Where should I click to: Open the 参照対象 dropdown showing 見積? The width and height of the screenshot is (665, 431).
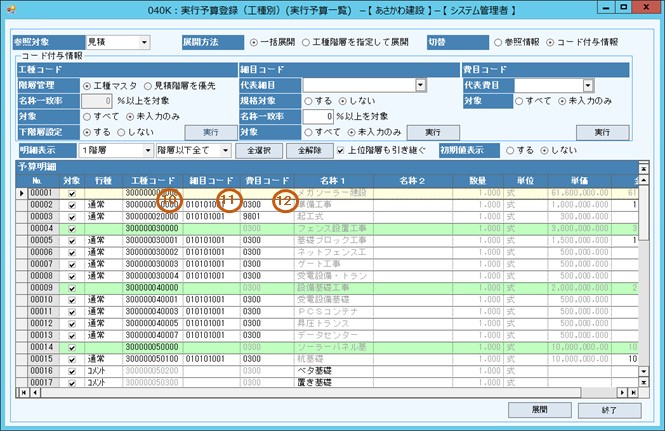pos(144,43)
